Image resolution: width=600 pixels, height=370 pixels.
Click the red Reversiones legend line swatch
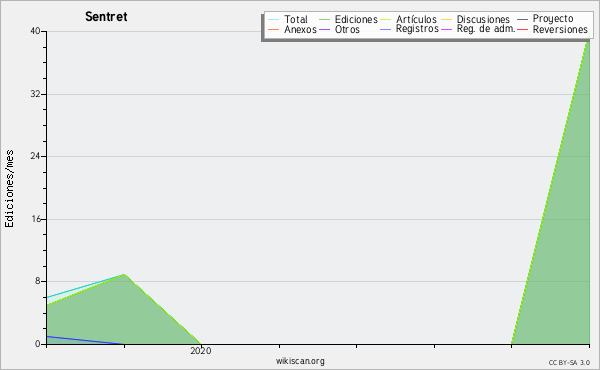click(x=522, y=29)
